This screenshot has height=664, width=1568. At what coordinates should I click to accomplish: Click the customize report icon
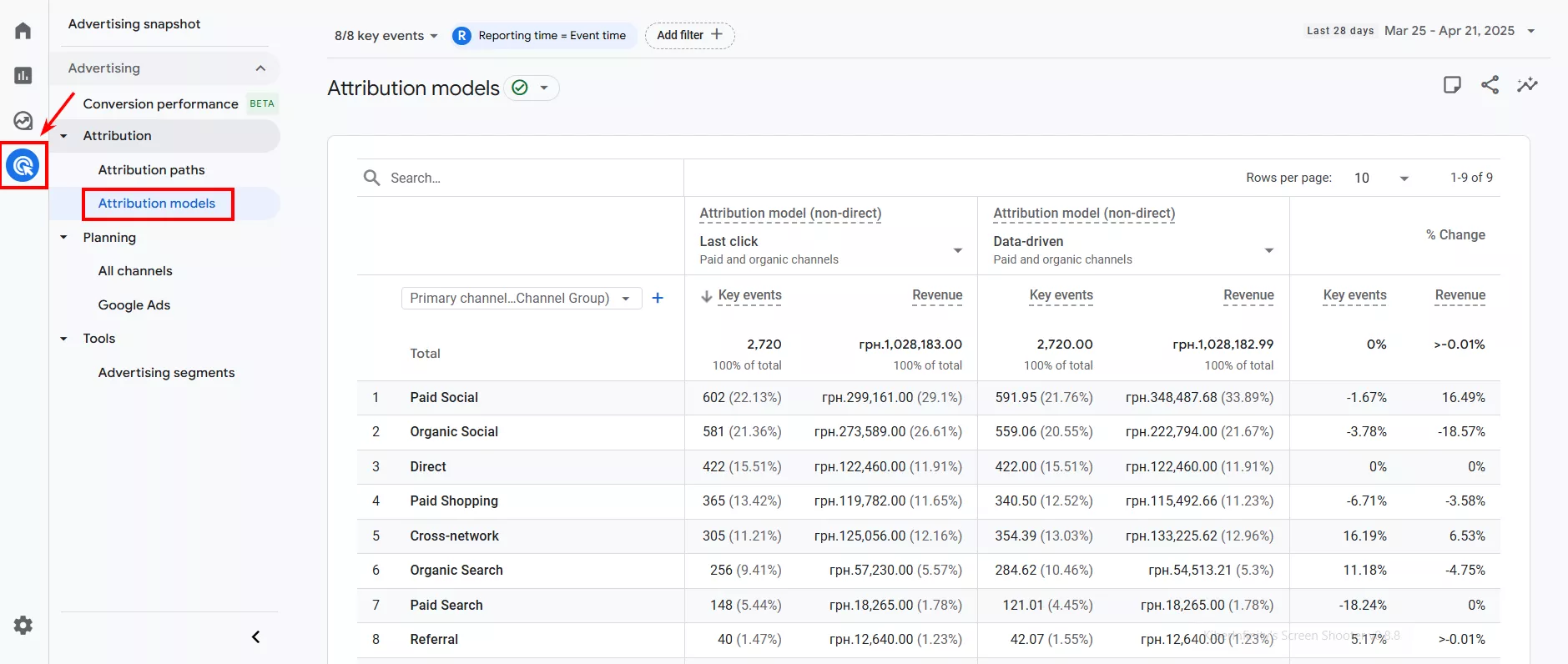pyautogui.click(x=1452, y=84)
